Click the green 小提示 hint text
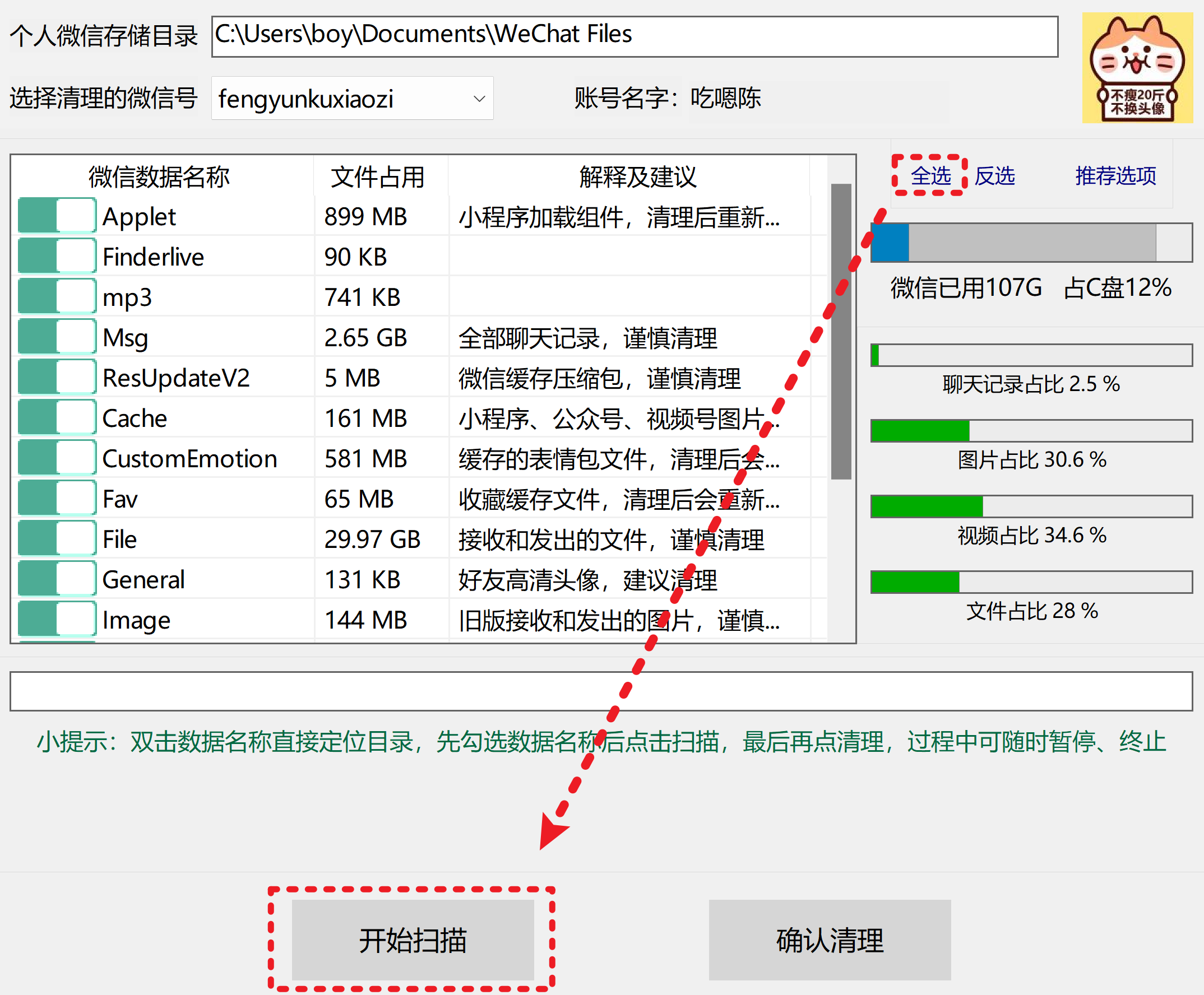The image size is (1204, 995). 601,741
